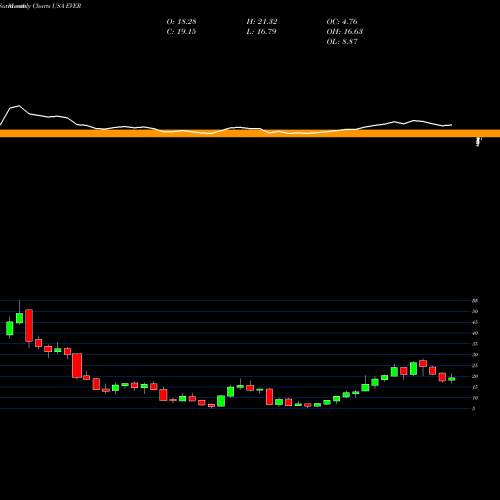Click the 45 price axis label

[475, 322]
